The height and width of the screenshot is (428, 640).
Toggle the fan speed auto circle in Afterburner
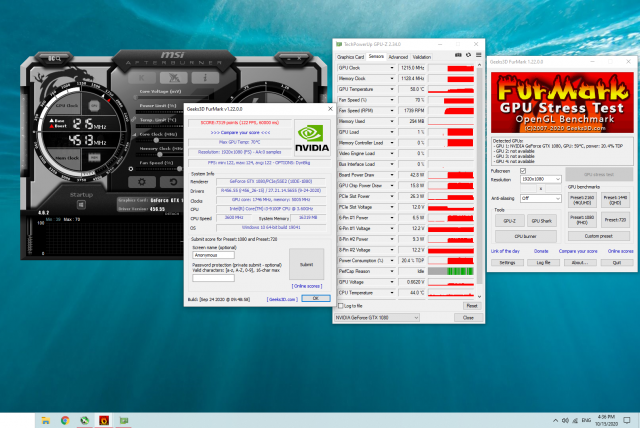pyautogui.click(x=131, y=169)
